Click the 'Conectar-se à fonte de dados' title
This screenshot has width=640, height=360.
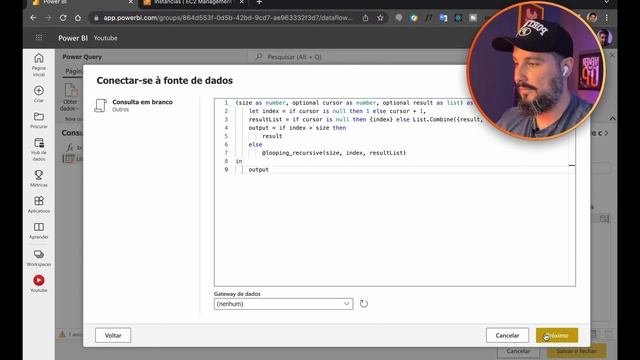[164, 80]
